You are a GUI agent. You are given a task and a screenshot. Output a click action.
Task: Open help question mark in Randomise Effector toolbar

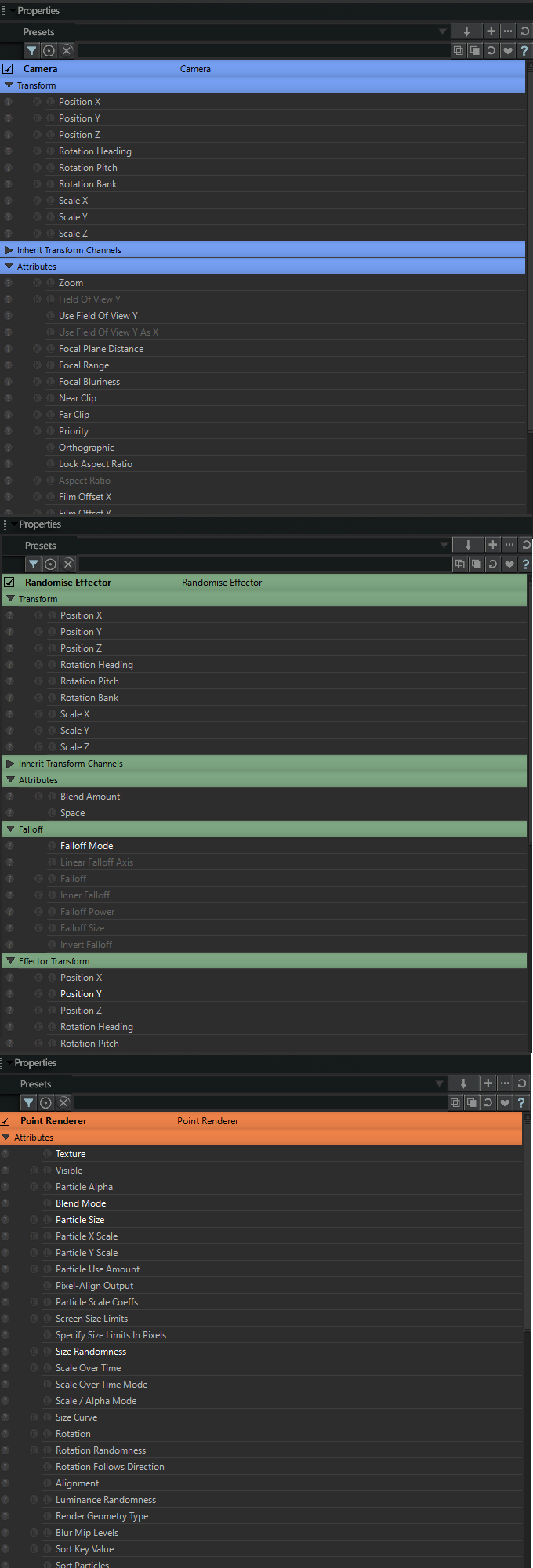(x=526, y=564)
